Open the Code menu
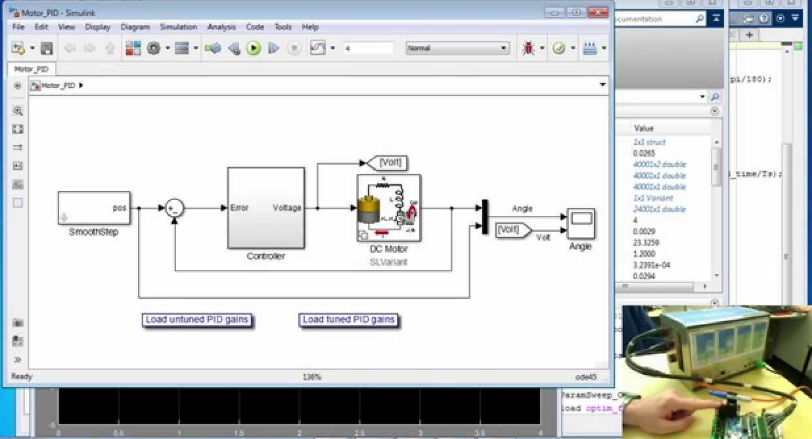 pyautogui.click(x=255, y=27)
